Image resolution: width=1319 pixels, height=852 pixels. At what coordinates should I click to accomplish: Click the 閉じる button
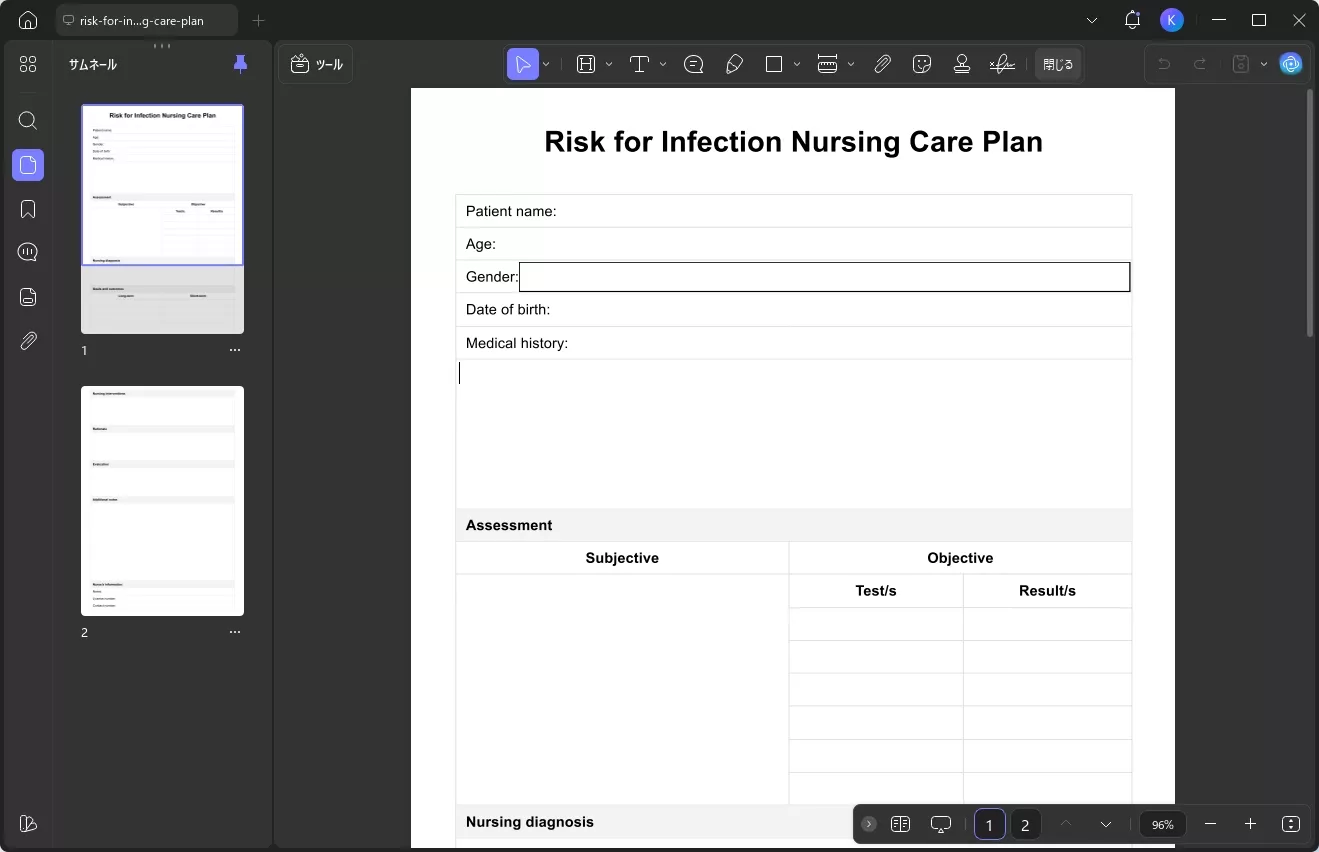coord(1057,64)
